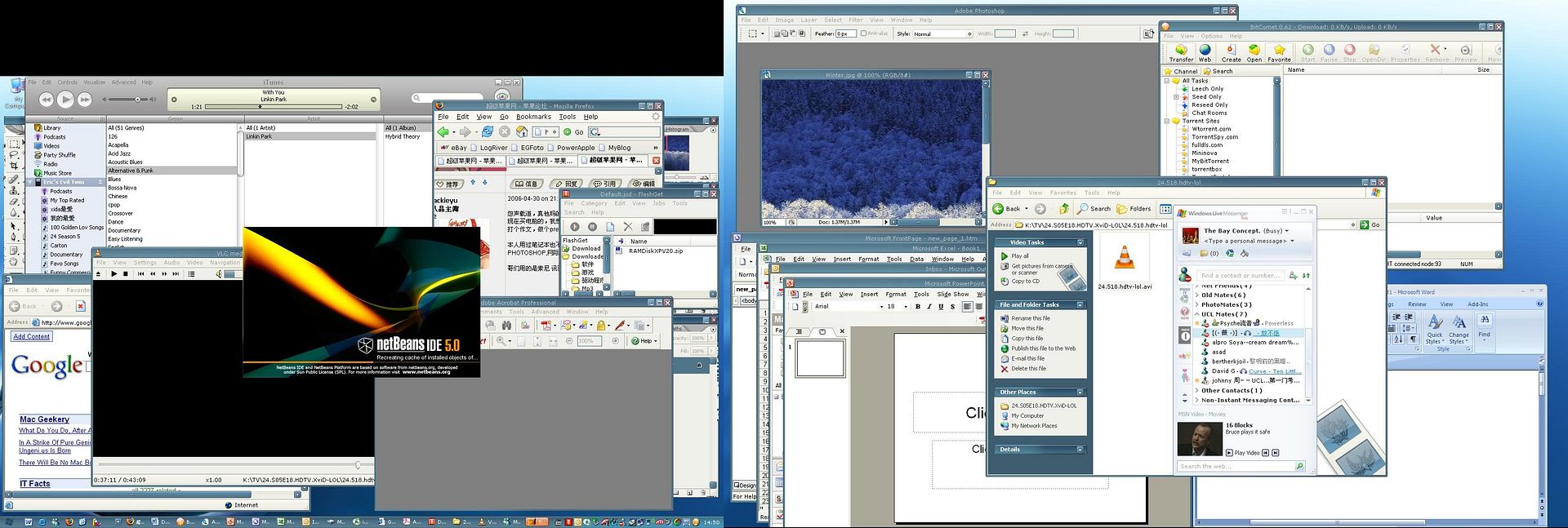Click Explorer Folders toolbar icon
Viewport: 1568px width, 528px height.
pos(1134,209)
